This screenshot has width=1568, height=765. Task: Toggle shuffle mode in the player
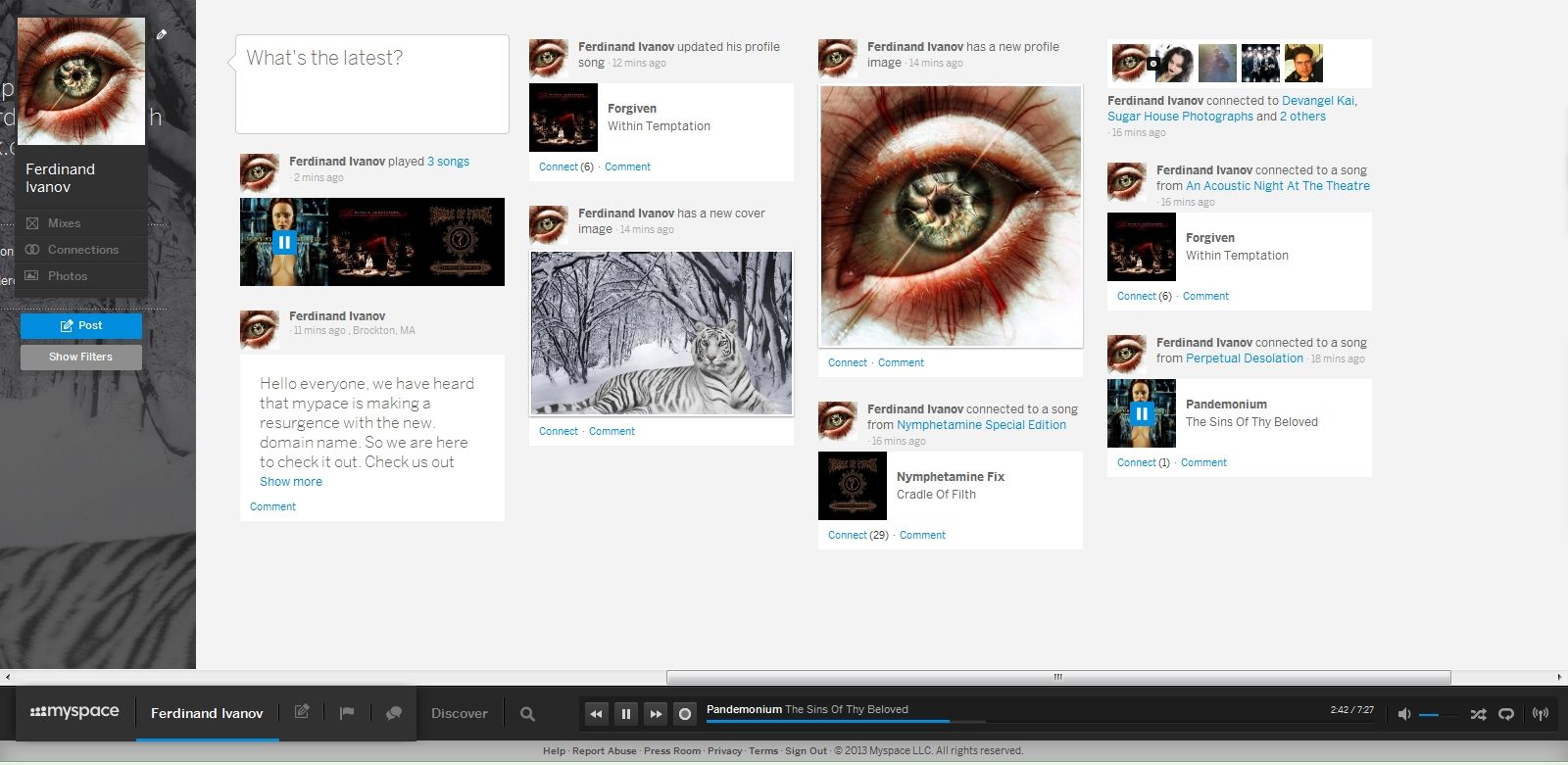point(1478,714)
